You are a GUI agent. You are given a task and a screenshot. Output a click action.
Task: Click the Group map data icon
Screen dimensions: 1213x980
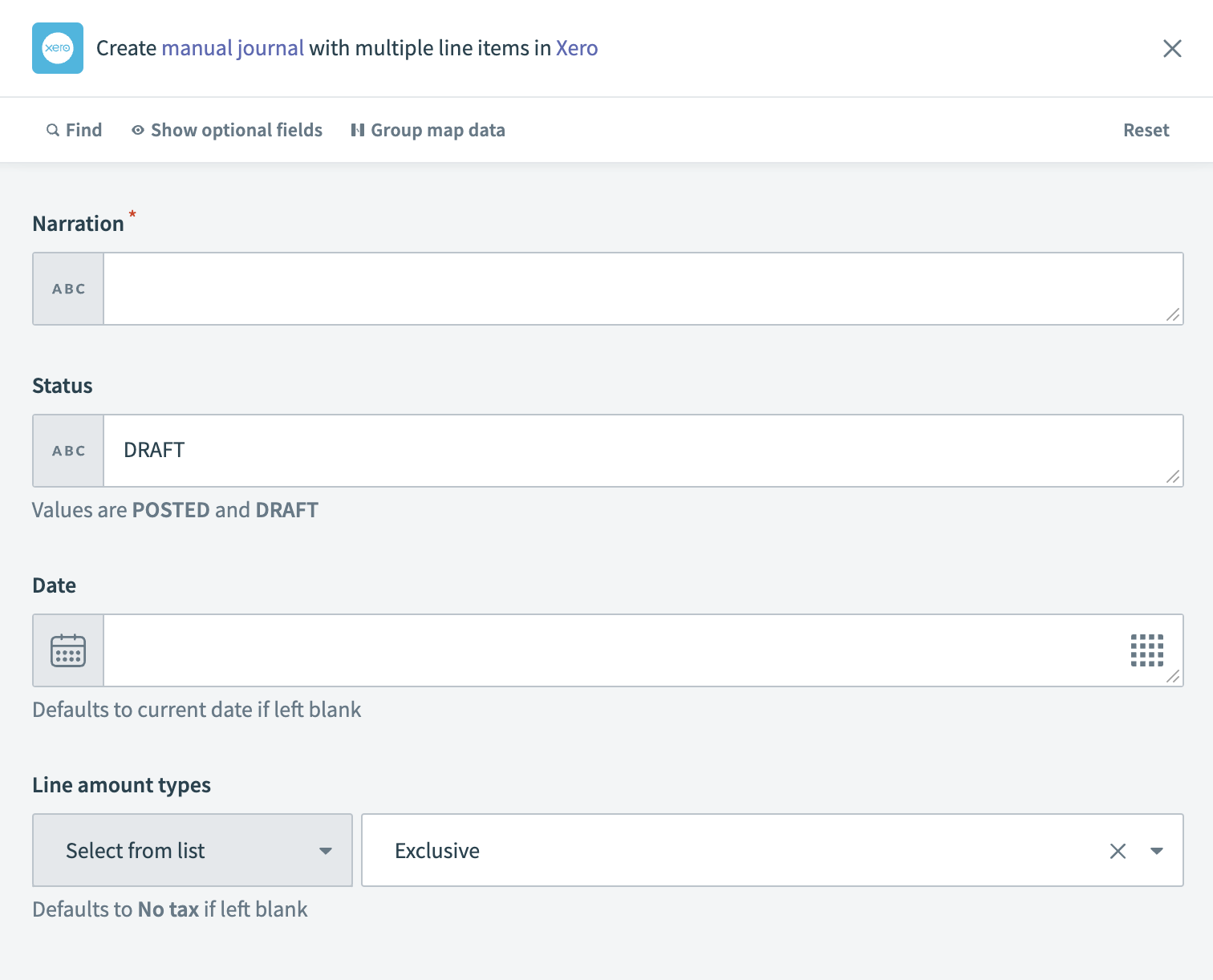(x=359, y=129)
